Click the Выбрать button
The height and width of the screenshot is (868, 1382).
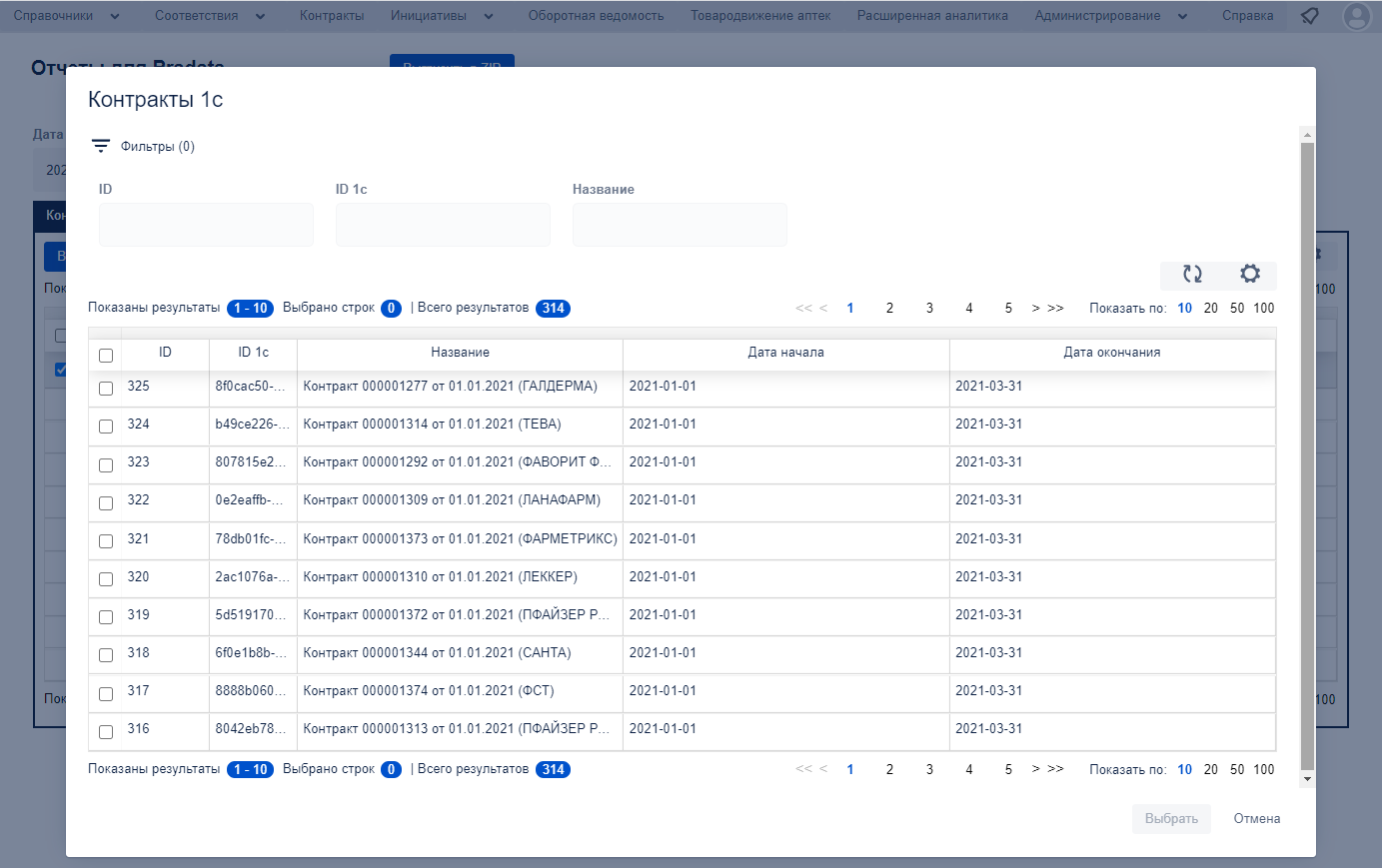click(1171, 819)
